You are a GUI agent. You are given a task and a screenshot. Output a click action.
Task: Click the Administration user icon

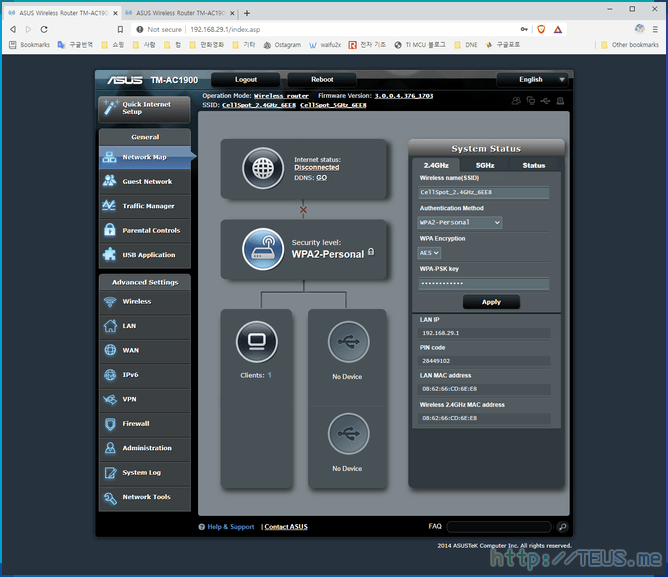click(x=110, y=448)
